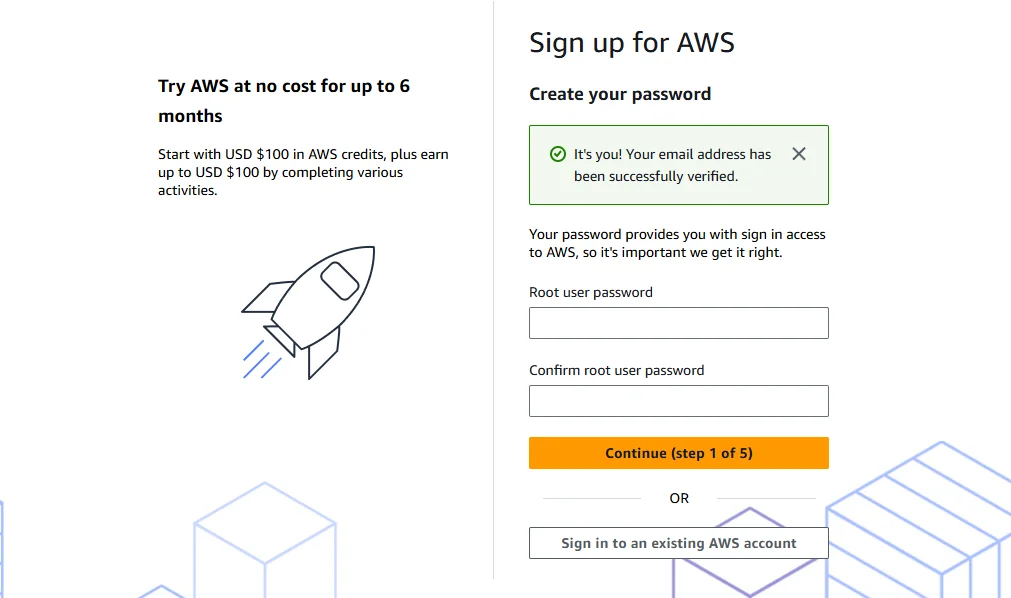Screen dimensions: 1011x598
Task: Click the Root user password label
Action: [x=591, y=292]
